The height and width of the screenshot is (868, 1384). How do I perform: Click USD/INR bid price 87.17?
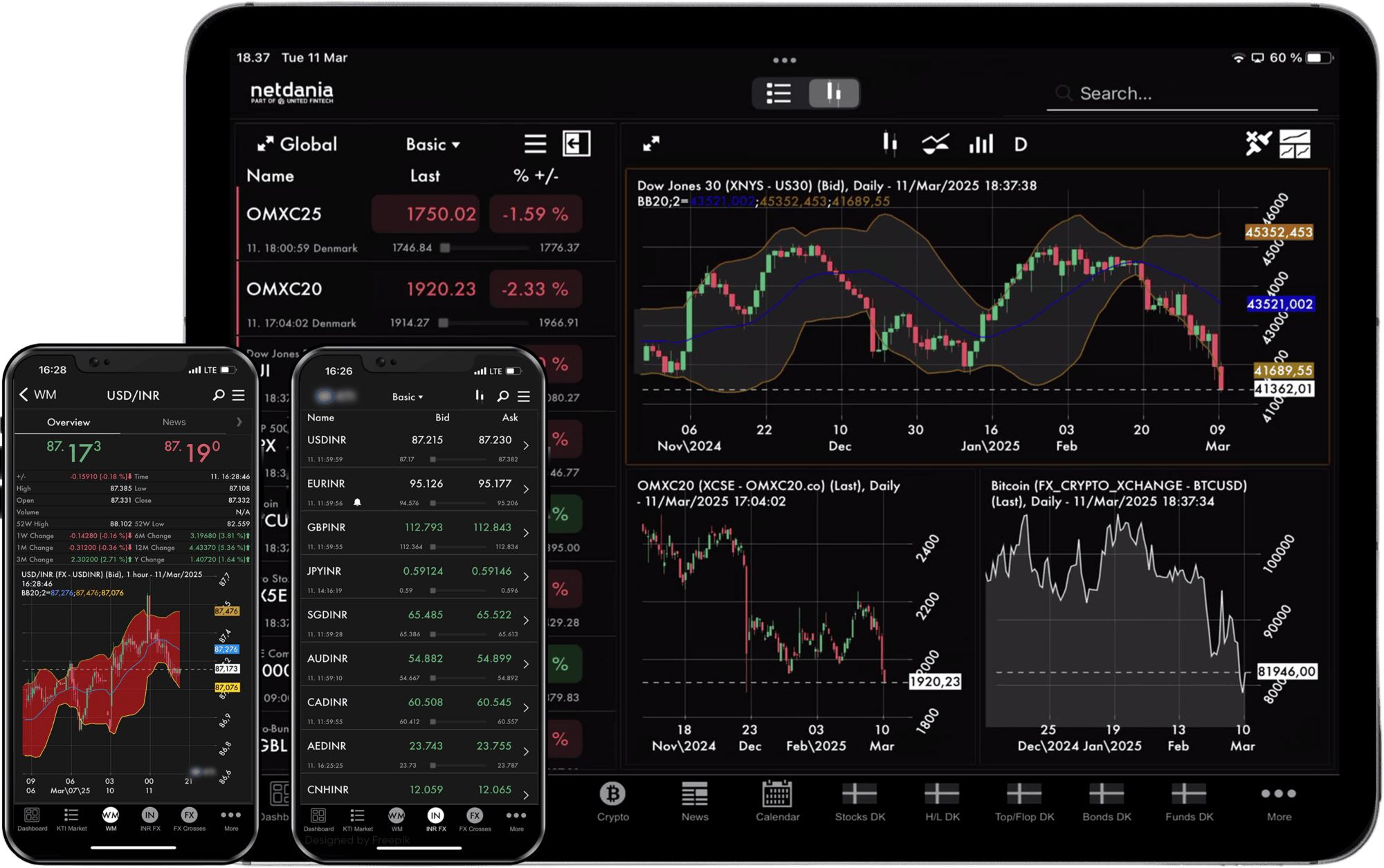(73, 451)
